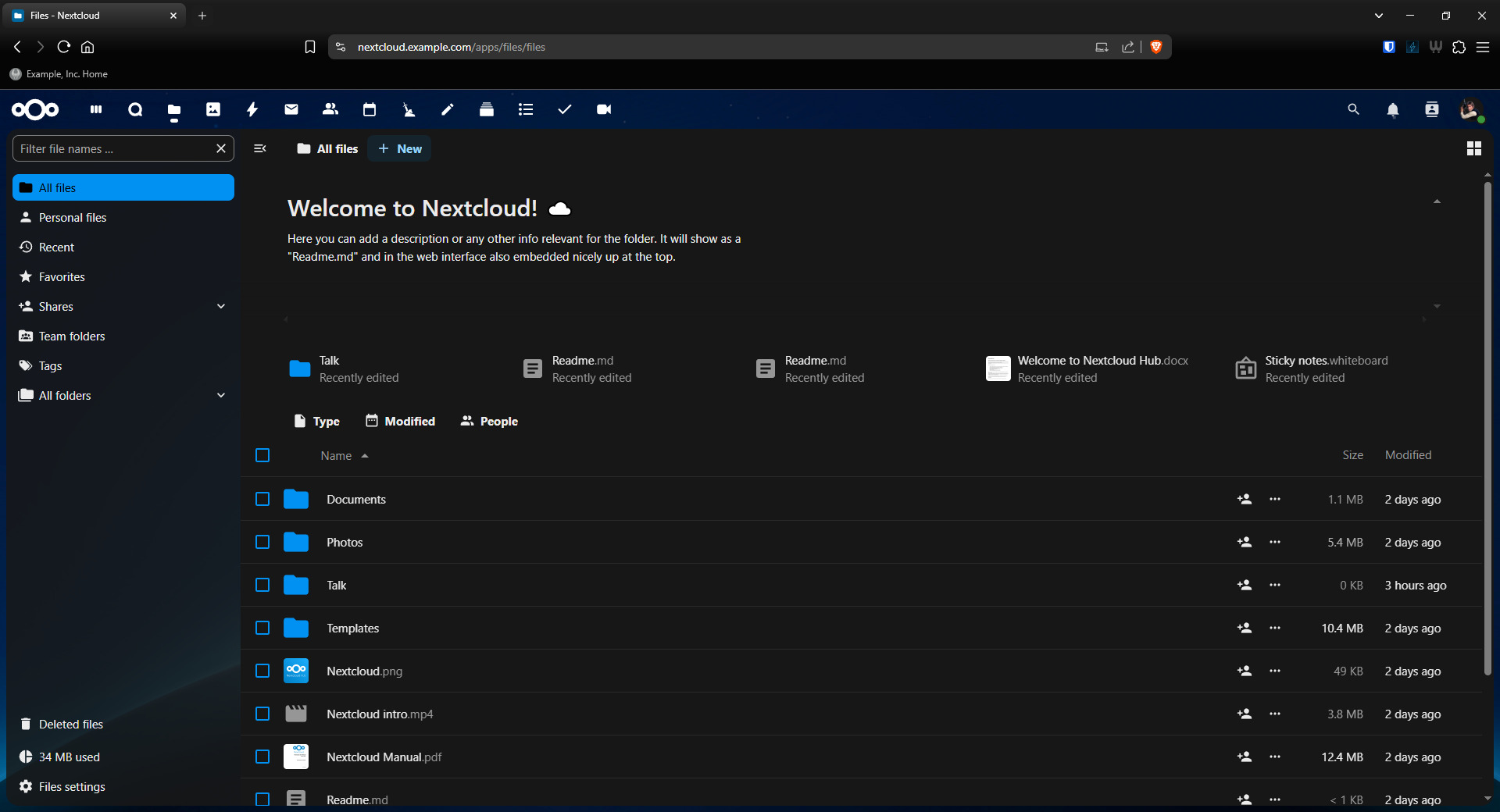Open the Mail app icon
Viewport: 1500px width, 812px height.
coord(291,109)
